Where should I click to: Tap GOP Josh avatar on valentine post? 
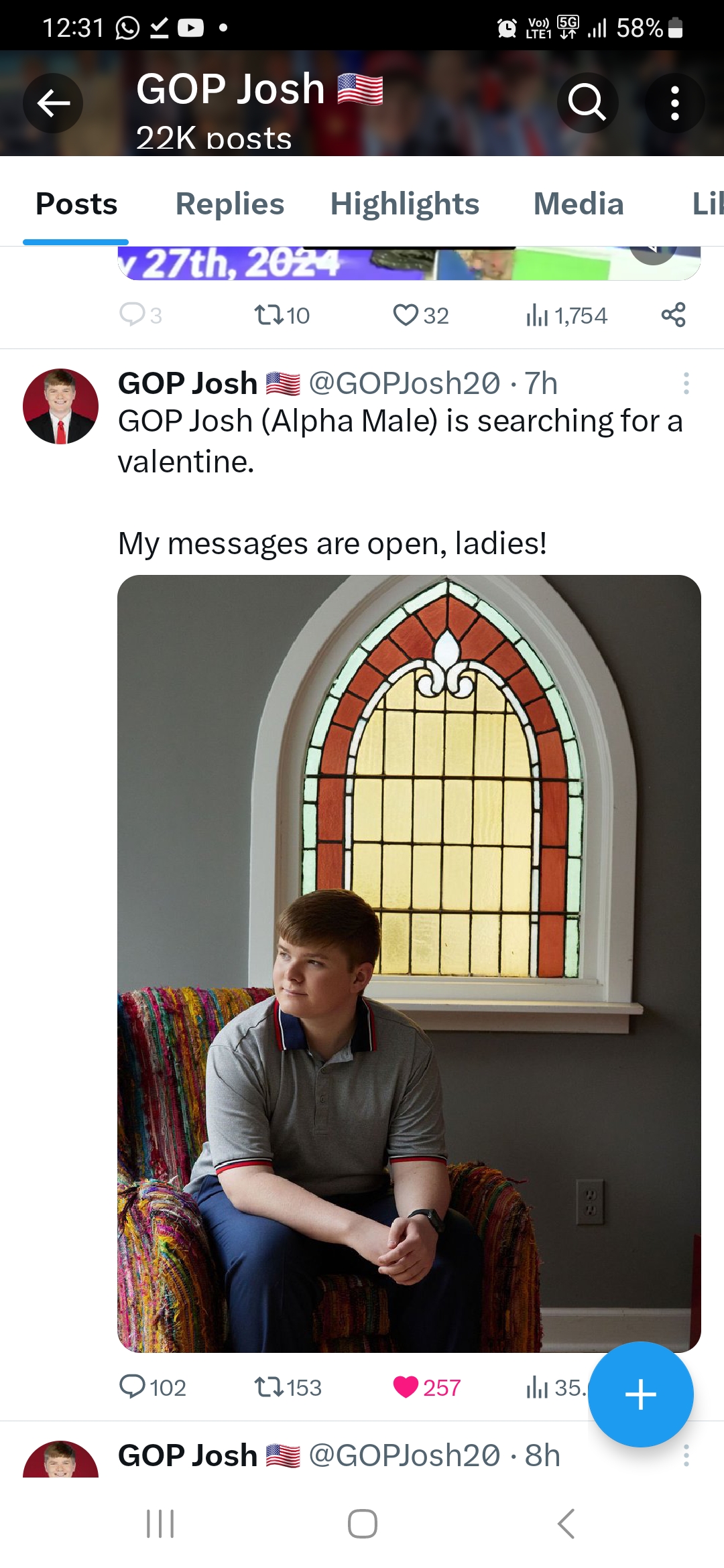tap(60, 406)
